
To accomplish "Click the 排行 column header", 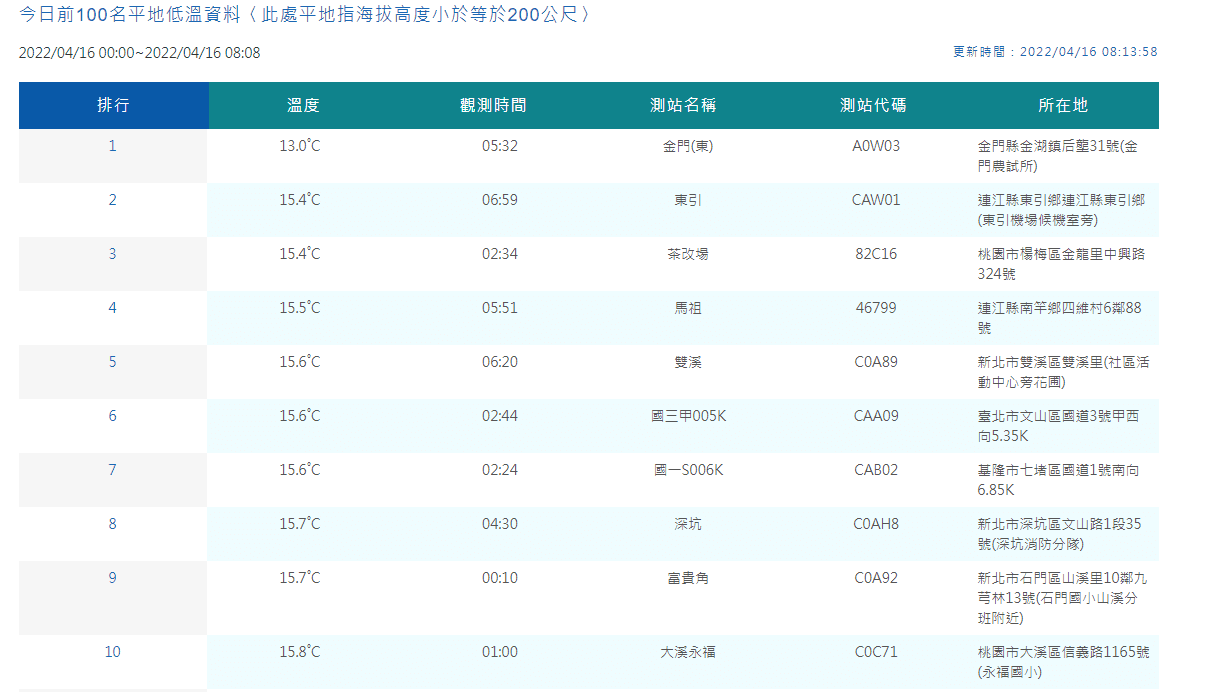I will click(x=113, y=105).
